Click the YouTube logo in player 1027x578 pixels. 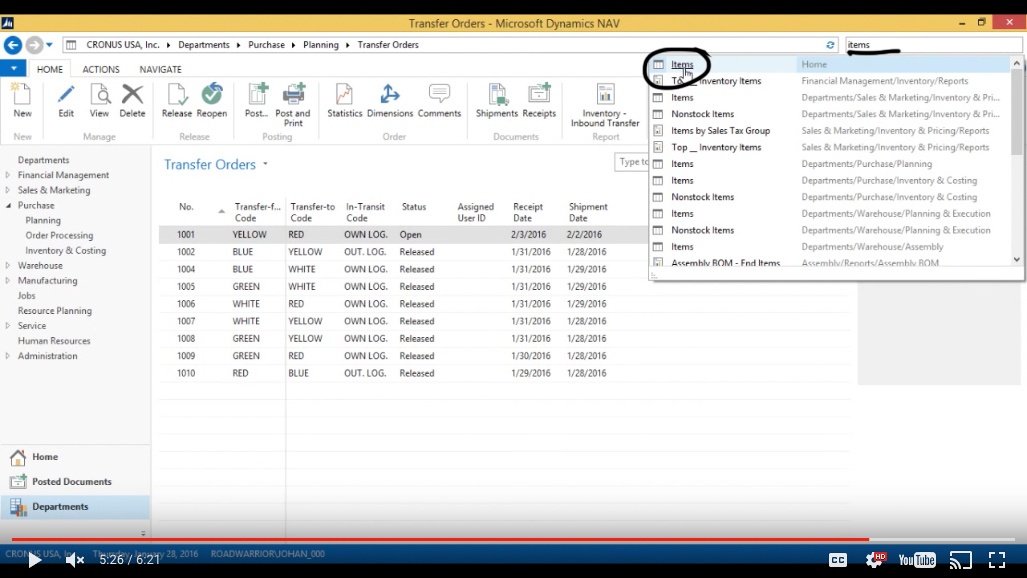point(917,560)
